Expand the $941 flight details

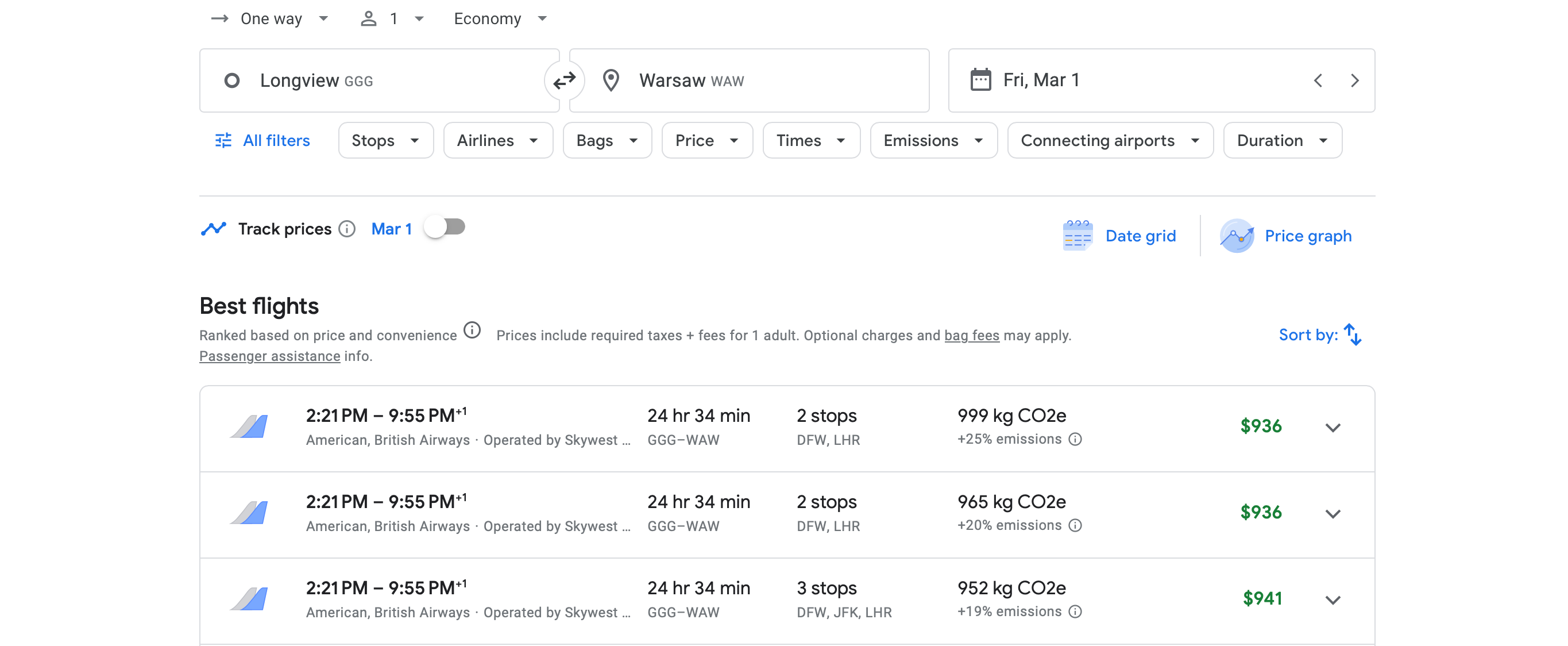click(x=1333, y=599)
